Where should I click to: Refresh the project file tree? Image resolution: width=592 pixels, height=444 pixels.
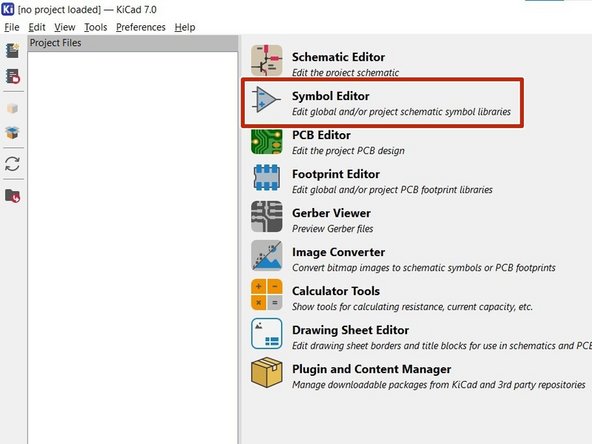point(12,164)
